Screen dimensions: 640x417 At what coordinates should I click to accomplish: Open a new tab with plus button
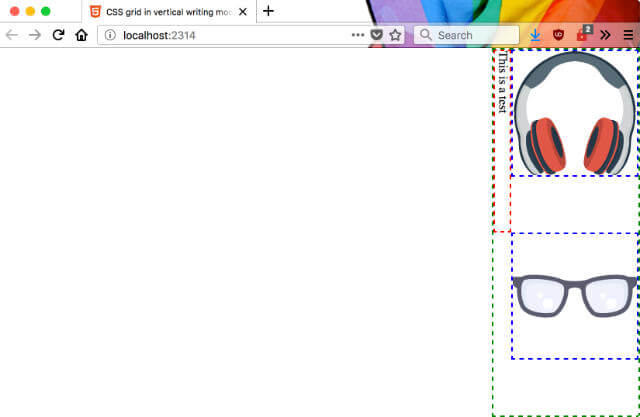click(x=268, y=11)
